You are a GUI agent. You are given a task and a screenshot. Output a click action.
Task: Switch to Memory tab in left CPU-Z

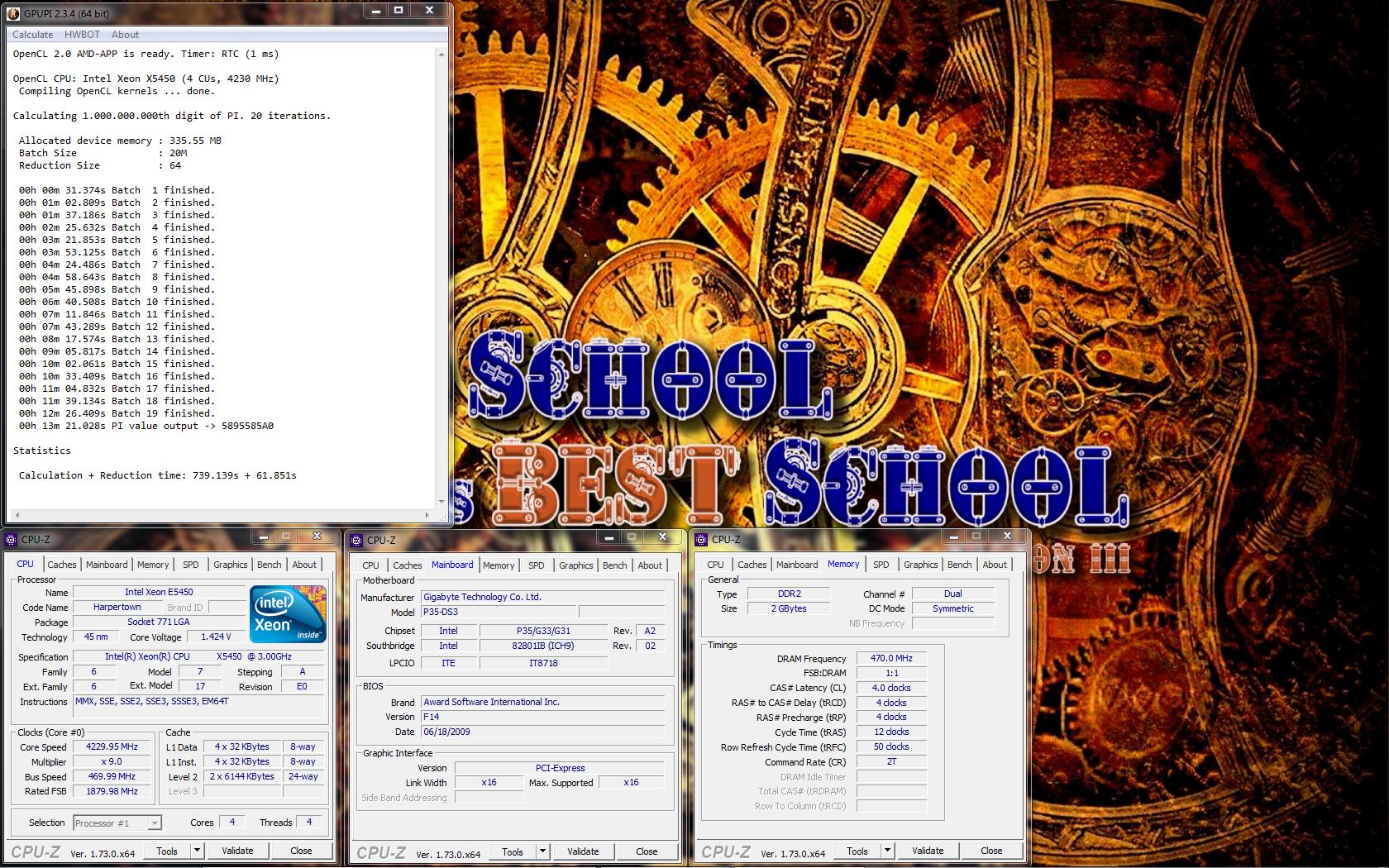click(x=153, y=565)
